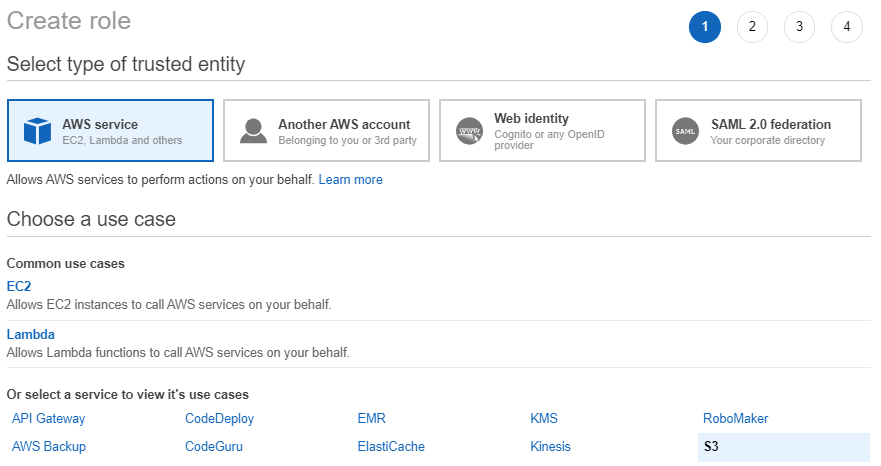Click the 'Allows EC2 instances to call AWS services' description
Screen dimensions: 881x466
(169, 304)
